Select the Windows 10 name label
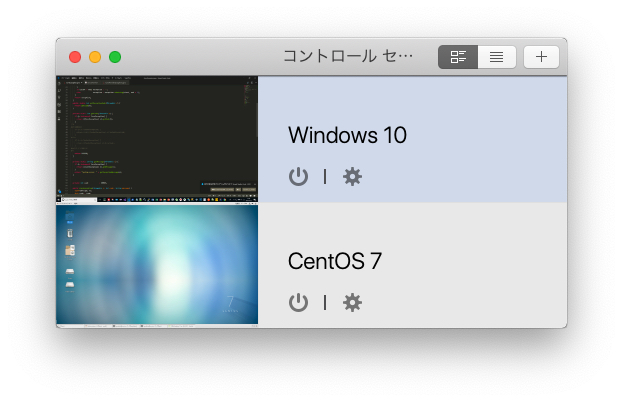This screenshot has width=623, height=402. click(x=347, y=135)
